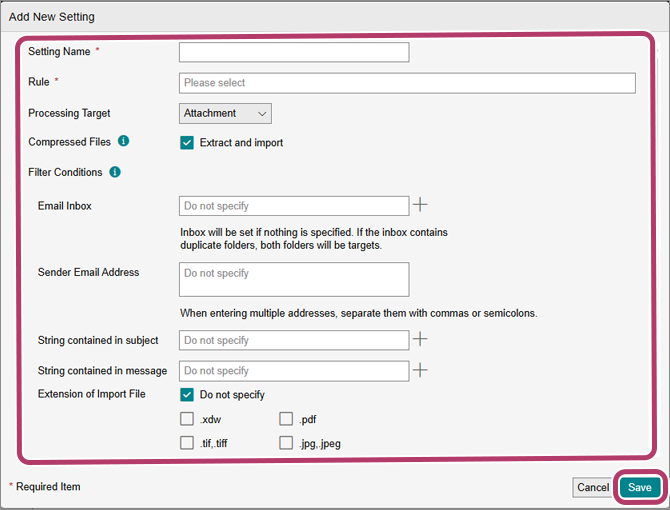670x510 pixels.
Task: Select the .tif, .tiff extension checkbox
Action: coord(187,443)
